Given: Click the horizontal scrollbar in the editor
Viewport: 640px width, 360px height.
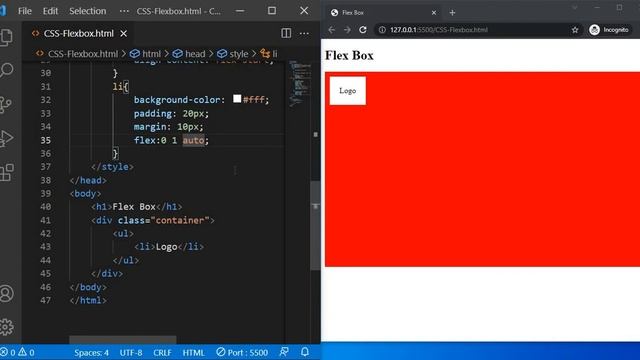Looking at the screenshot, I should pos(122,340).
